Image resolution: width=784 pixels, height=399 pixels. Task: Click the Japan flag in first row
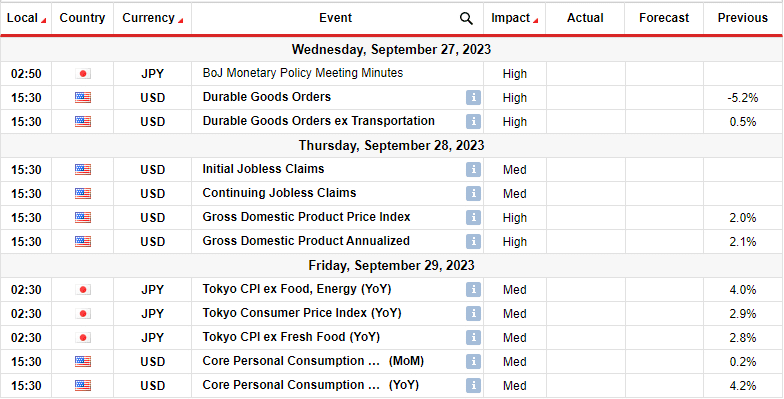coord(83,74)
